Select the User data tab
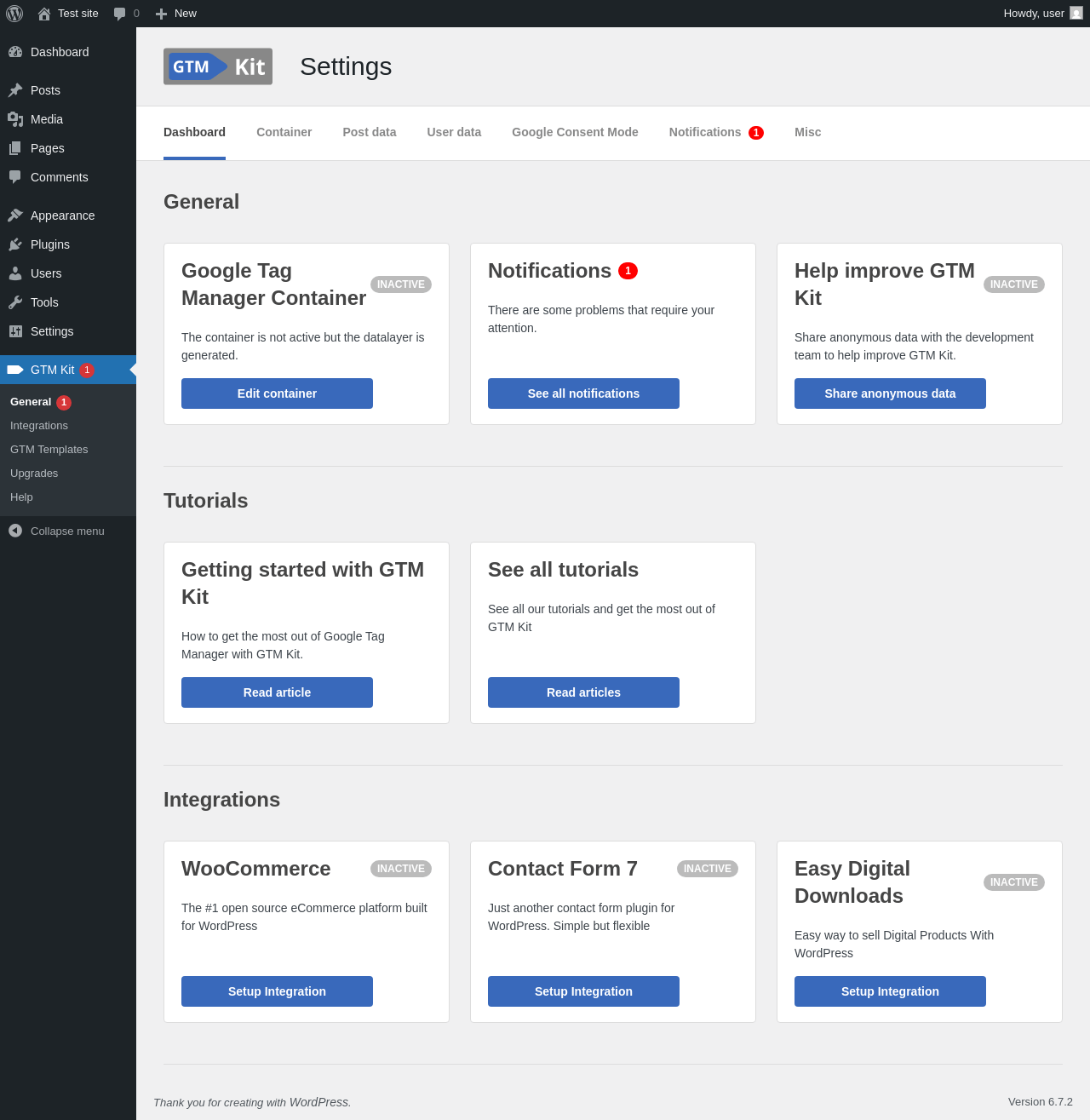Screen dimensions: 1090x1120 pos(454,132)
